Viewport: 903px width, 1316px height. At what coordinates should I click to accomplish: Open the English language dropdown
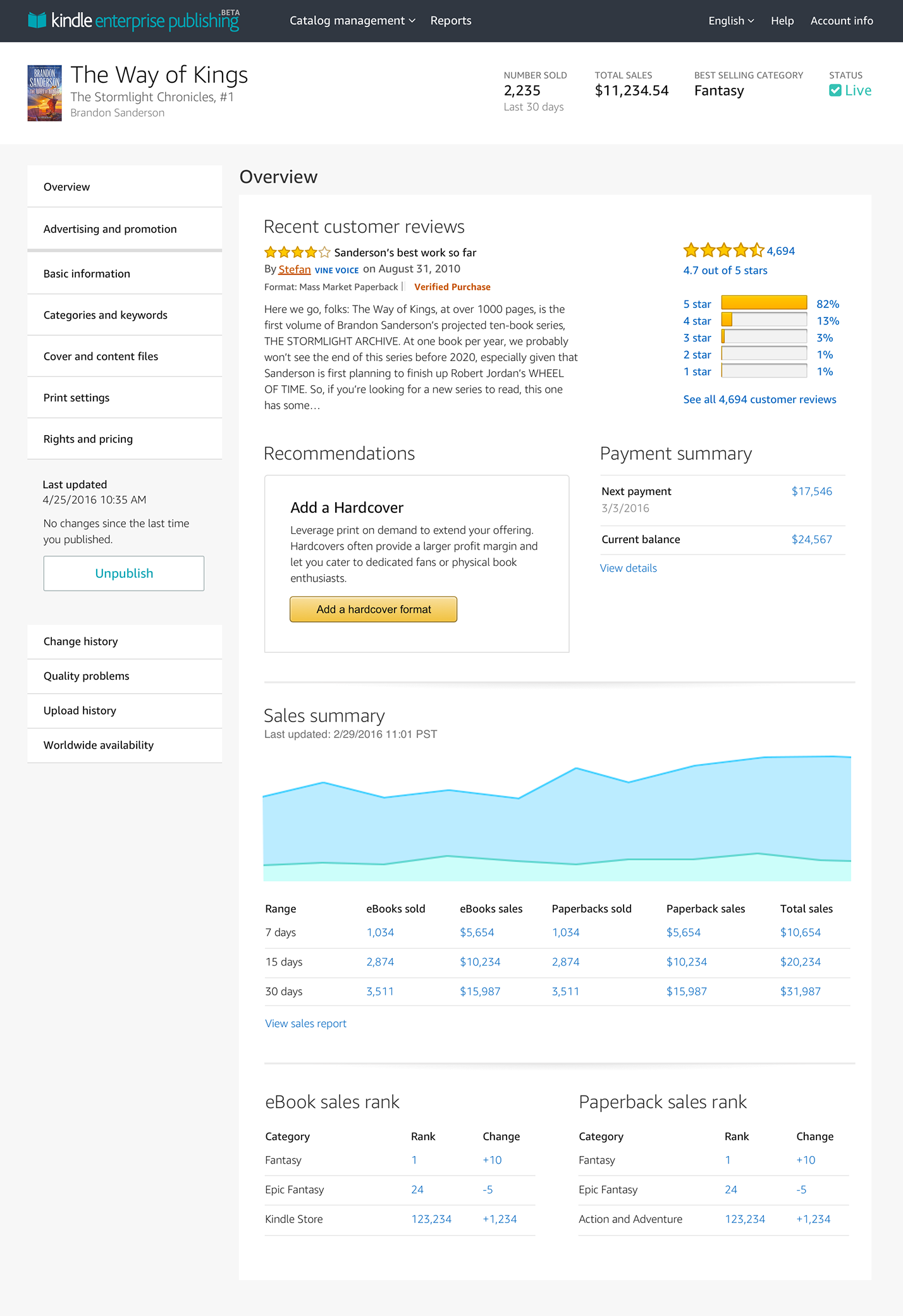pyautogui.click(x=731, y=20)
